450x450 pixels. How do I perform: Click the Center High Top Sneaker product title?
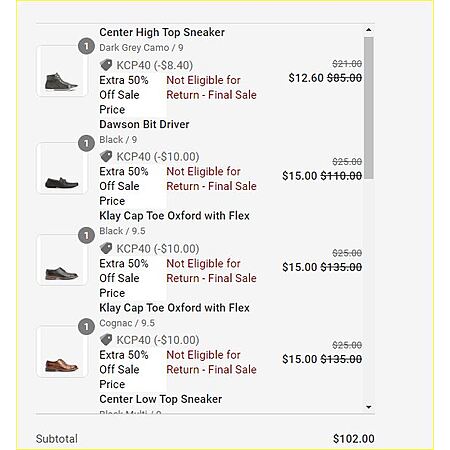[x=162, y=32]
